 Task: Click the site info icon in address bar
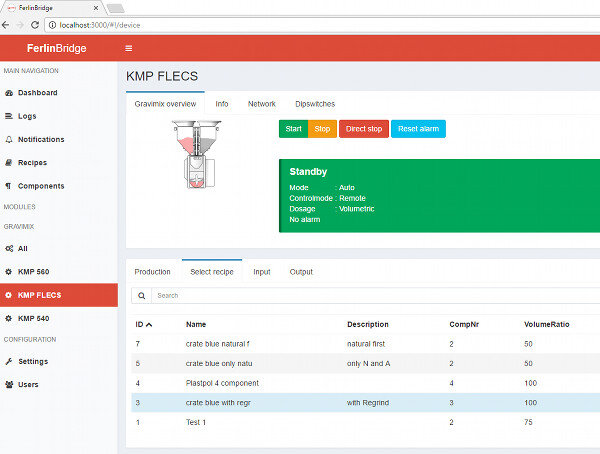pyautogui.click(x=52, y=25)
